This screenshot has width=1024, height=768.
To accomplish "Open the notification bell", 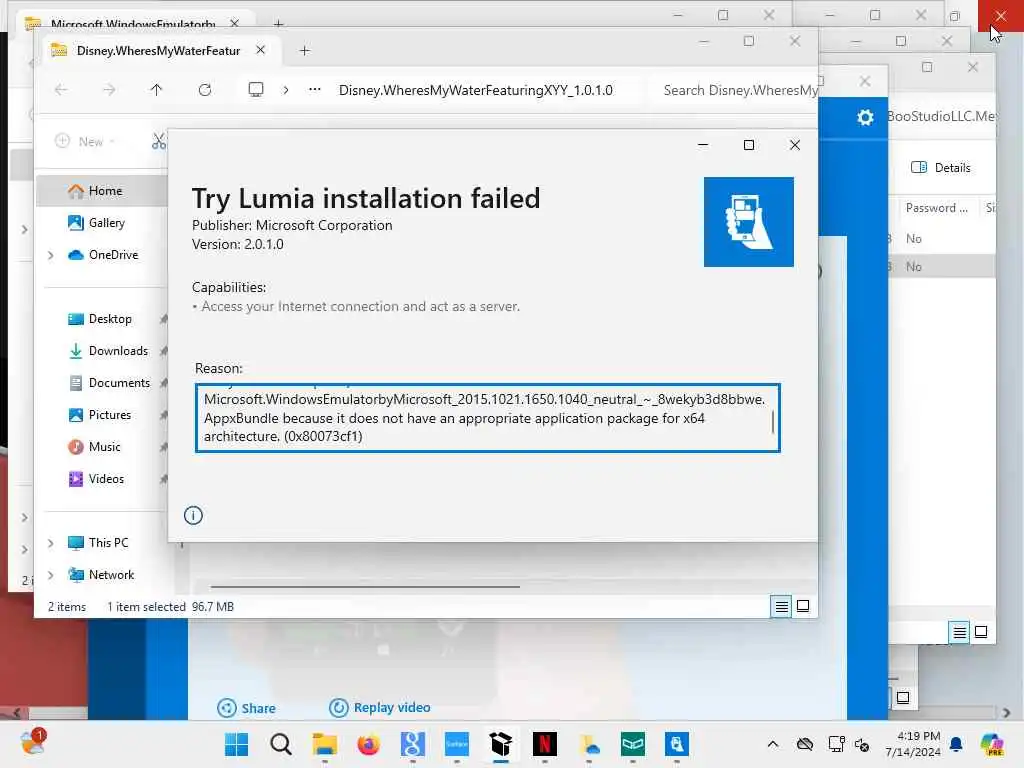I will pyautogui.click(x=956, y=744).
